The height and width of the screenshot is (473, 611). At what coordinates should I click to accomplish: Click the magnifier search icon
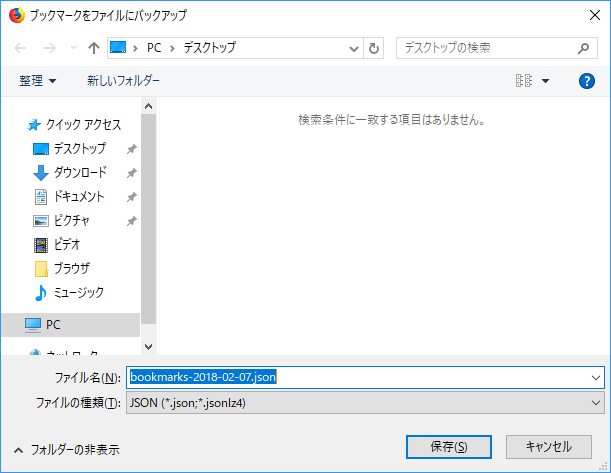point(583,48)
